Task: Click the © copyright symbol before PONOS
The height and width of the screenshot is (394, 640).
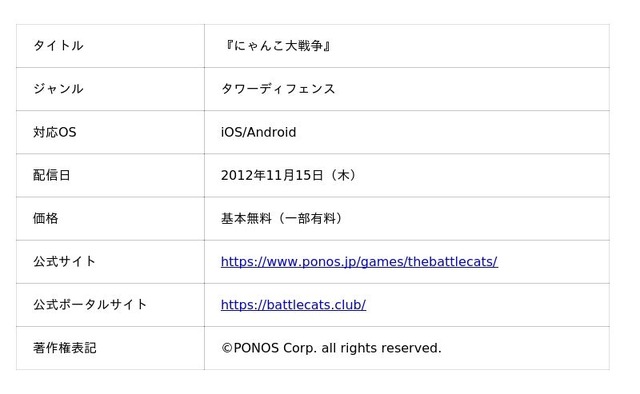Action: coord(227,348)
